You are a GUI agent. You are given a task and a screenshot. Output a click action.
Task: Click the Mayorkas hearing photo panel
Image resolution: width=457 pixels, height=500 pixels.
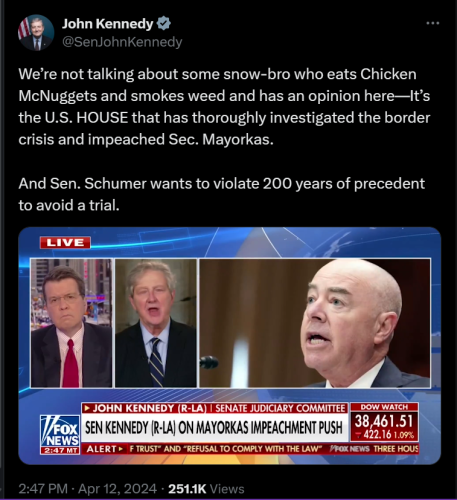pyautogui.click(x=315, y=323)
